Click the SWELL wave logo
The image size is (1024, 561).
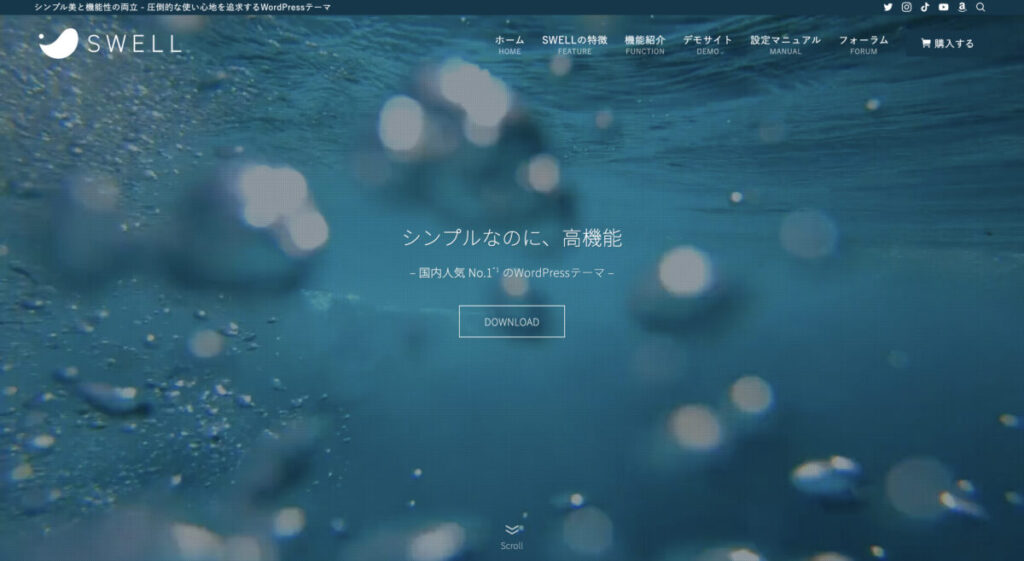[x=59, y=43]
